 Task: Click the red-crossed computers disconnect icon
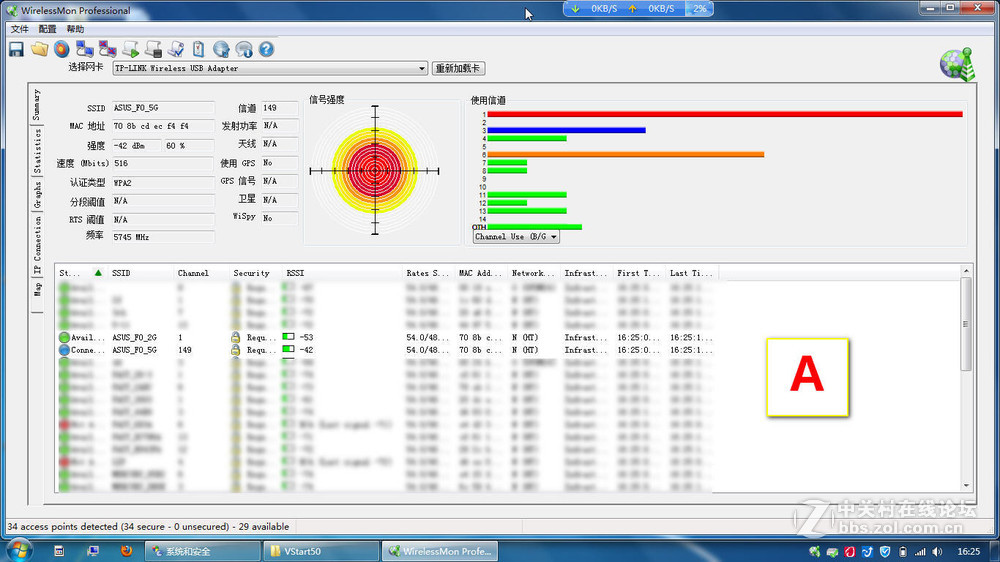(x=107, y=49)
